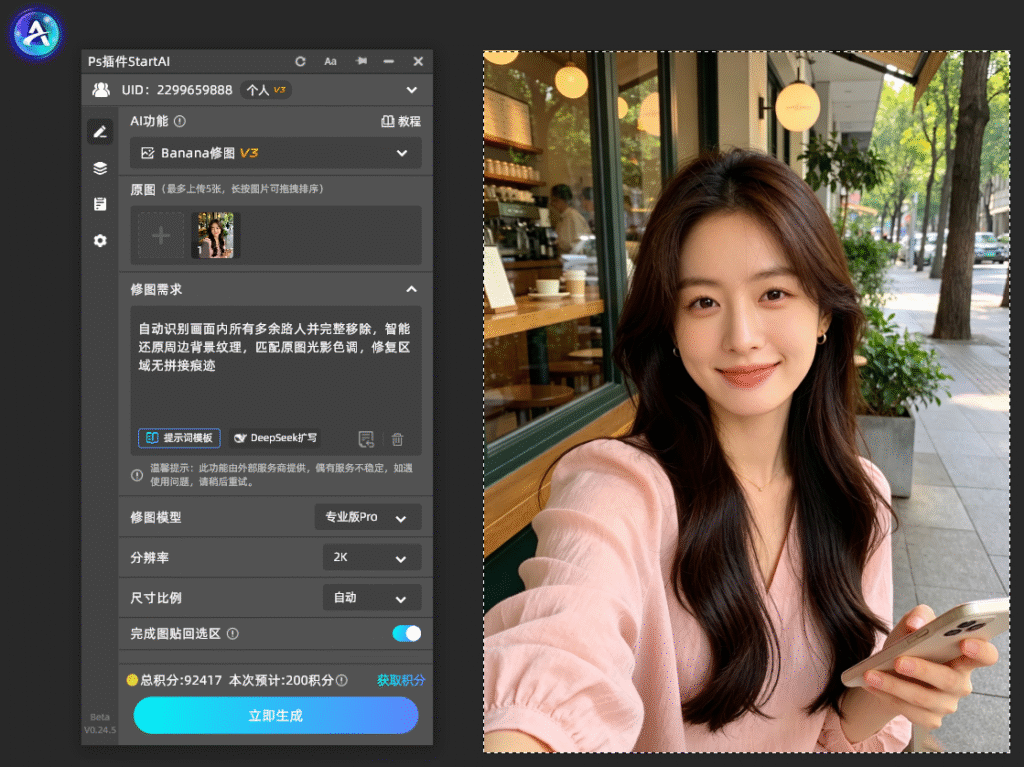The width and height of the screenshot is (1024, 767).
Task: Click the 个人 V3 membership badge
Action: click(x=266, y=90)
